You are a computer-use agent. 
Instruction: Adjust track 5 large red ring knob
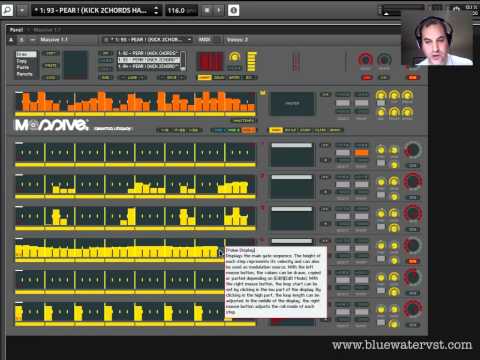(x=413, y=277)
